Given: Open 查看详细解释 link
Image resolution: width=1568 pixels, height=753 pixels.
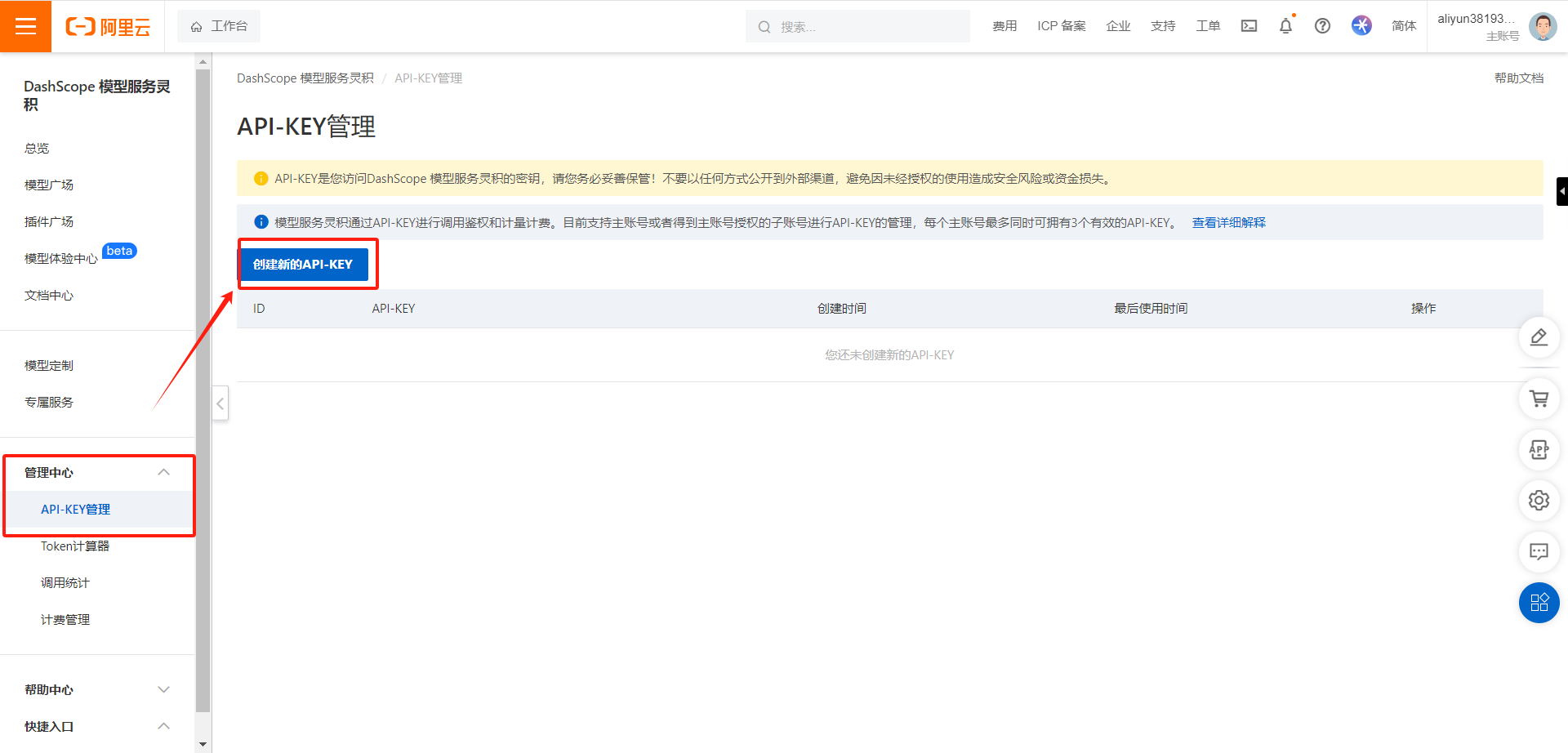Looking at the screenshot, I should [1229, 222].
